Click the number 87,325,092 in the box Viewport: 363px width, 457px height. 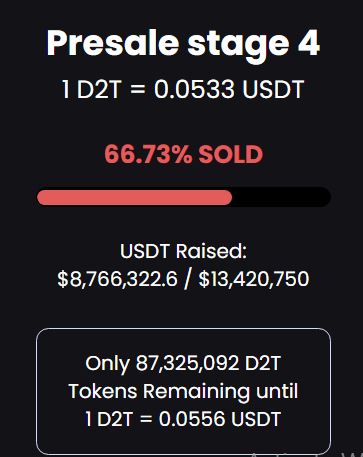(x=187, y=363)
